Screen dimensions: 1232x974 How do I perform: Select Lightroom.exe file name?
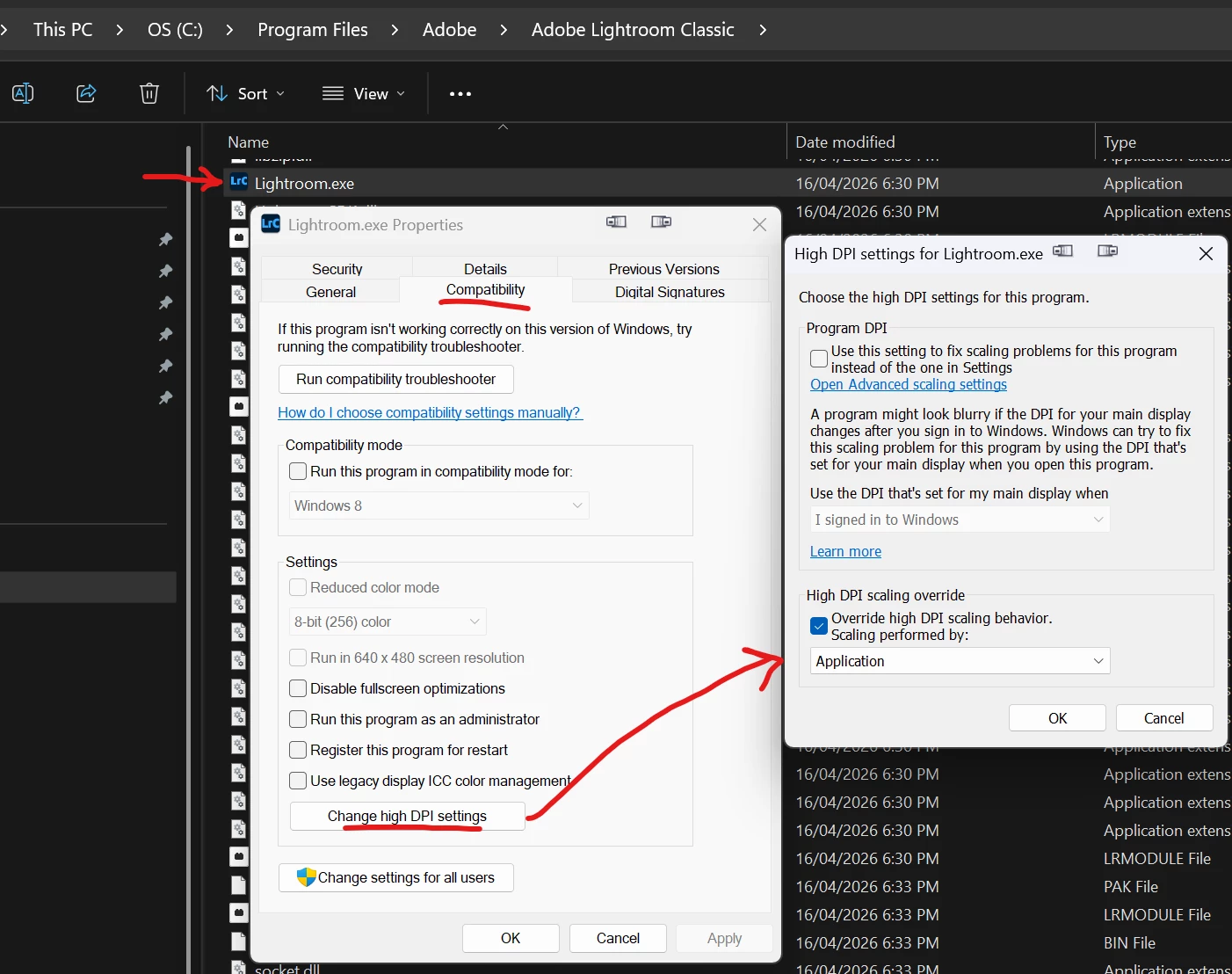coord(304,183)
